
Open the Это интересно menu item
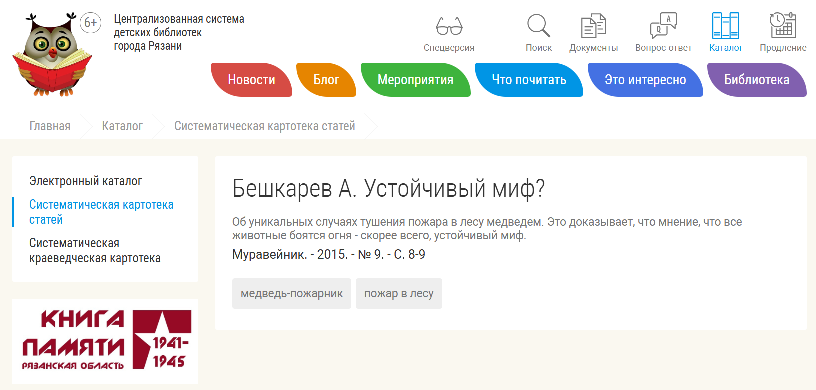coord(645,80)
